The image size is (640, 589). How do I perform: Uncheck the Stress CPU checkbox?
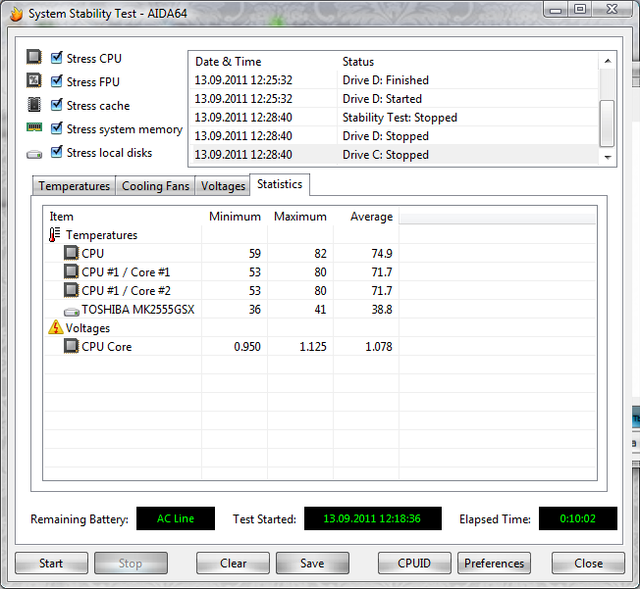57,58
